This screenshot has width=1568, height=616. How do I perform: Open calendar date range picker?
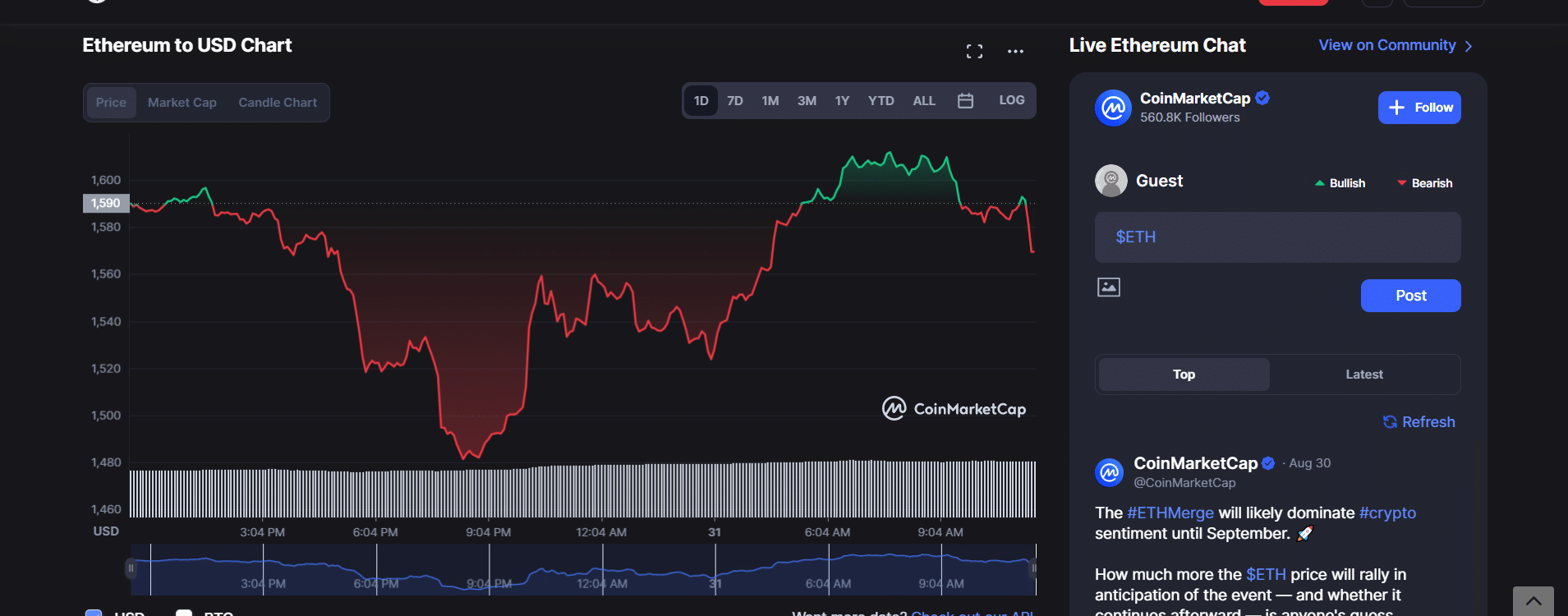tap(965, 100)
